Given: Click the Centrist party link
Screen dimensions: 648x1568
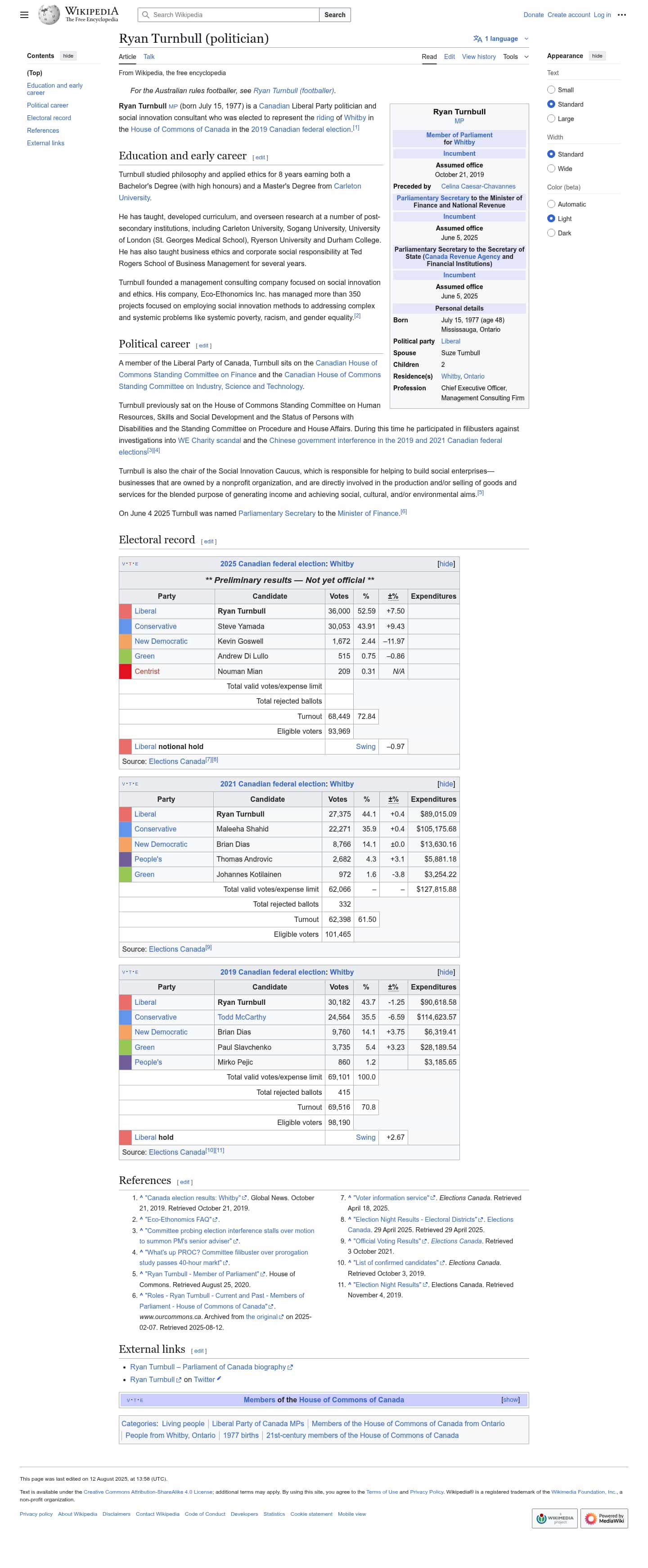Looking at the screenshot, I should (x=147, y=671).
